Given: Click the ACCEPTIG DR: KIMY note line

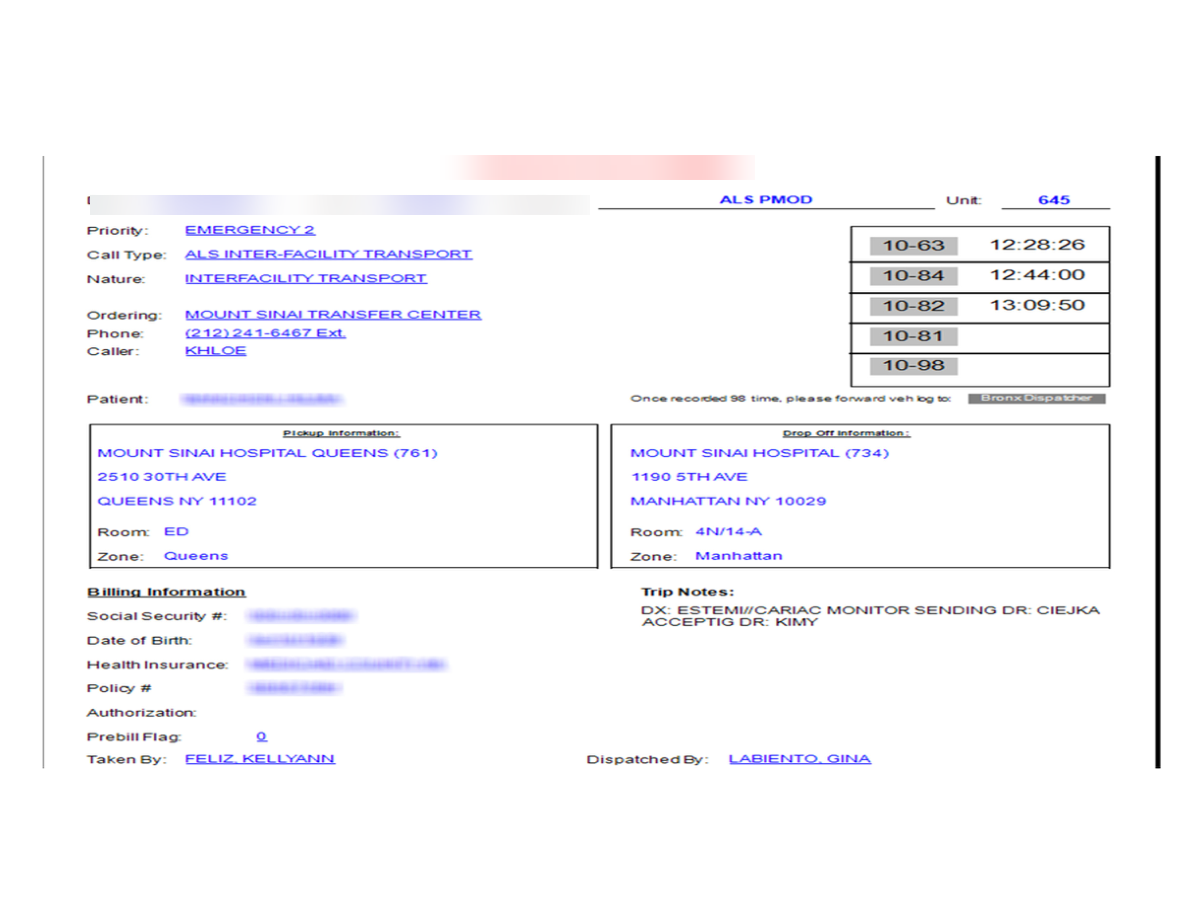Looking at the screenshot, I should 730,622.
